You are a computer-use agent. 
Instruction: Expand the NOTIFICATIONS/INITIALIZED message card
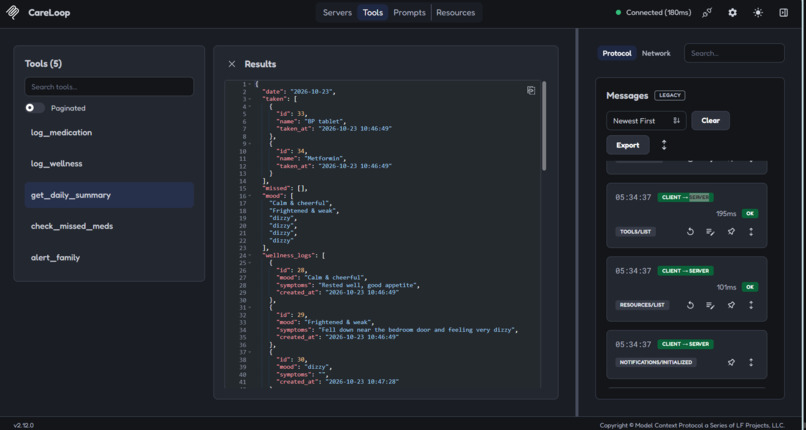pos(751,362)
